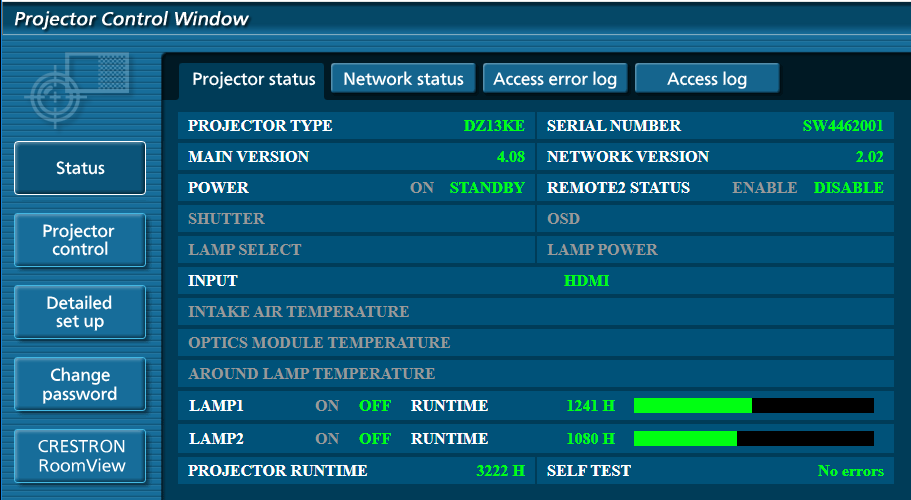Image resolution: width=911 pixels, height=500 pixels.
Task: Launch CRESTRON RoomView
Action: pos(80,456)
